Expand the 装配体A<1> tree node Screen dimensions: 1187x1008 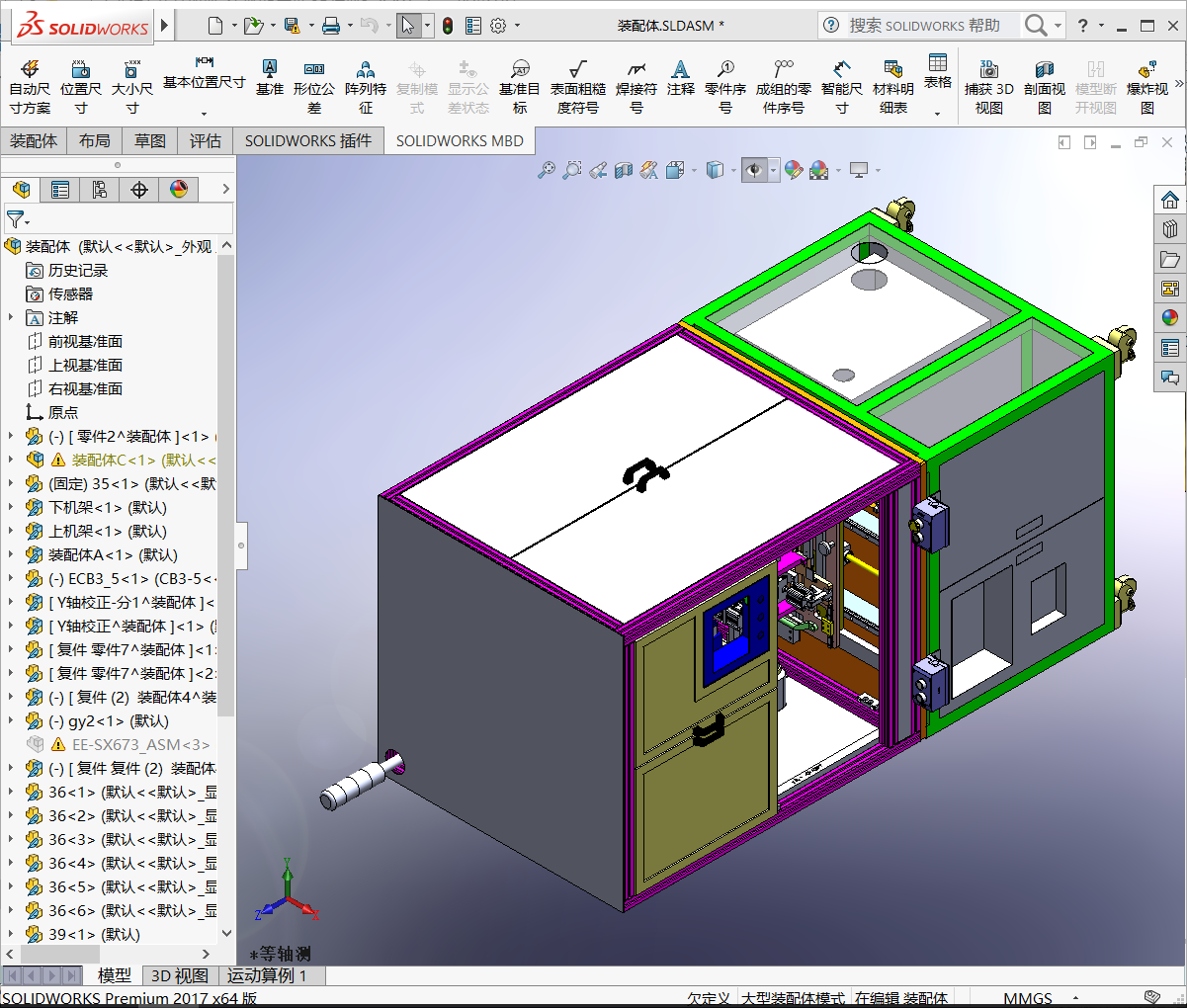[11, 554]
